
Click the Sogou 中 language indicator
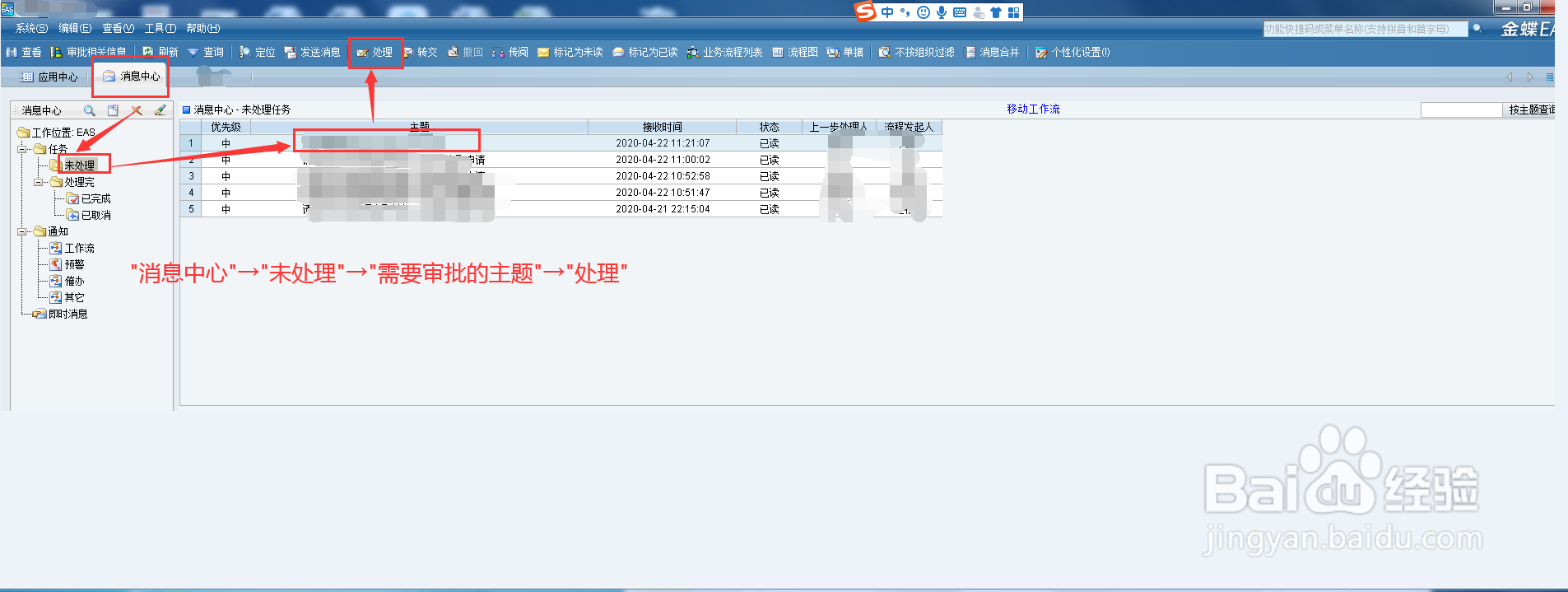point(887,12)
